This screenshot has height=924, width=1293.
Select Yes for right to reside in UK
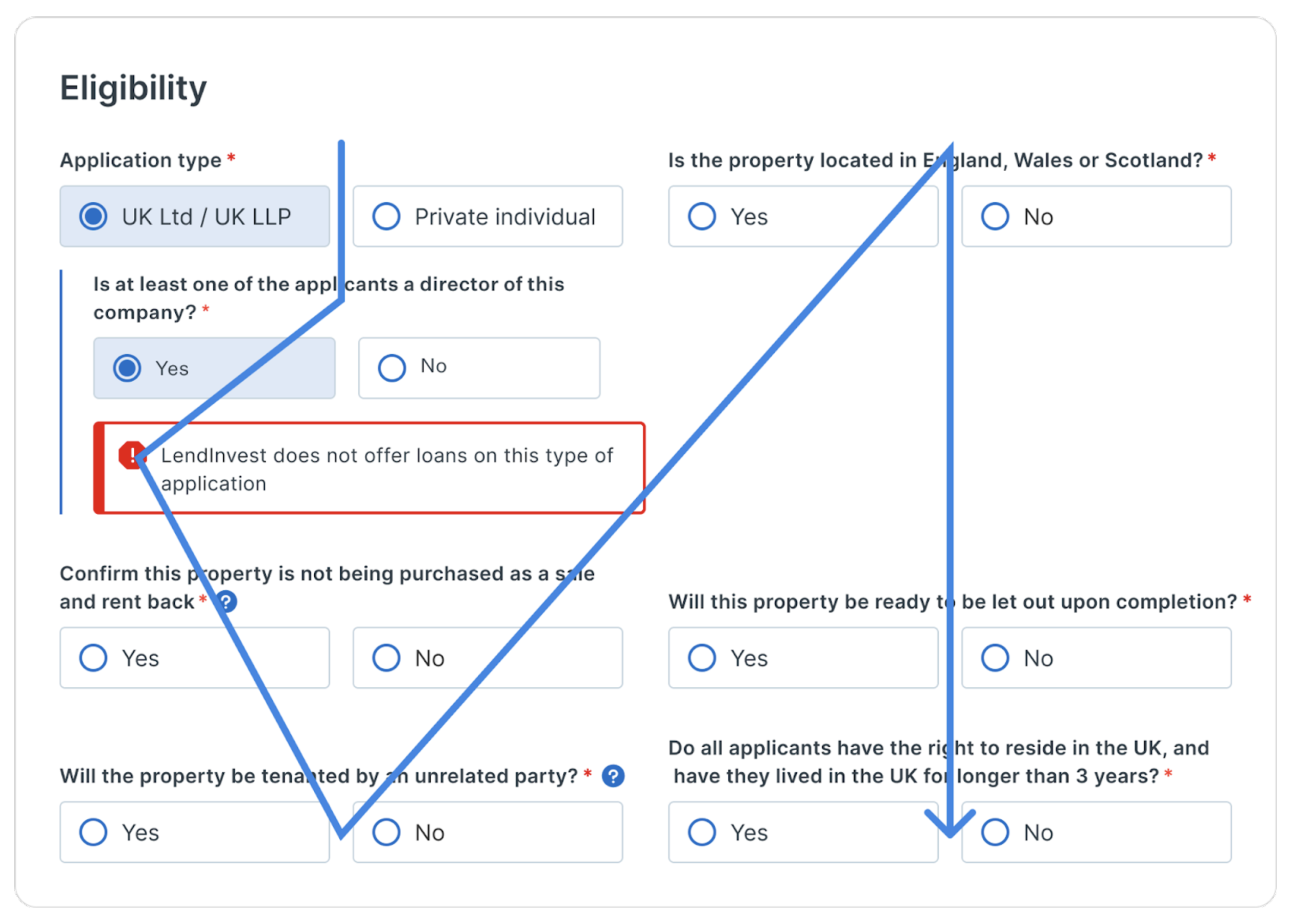(x=803, y=833)
